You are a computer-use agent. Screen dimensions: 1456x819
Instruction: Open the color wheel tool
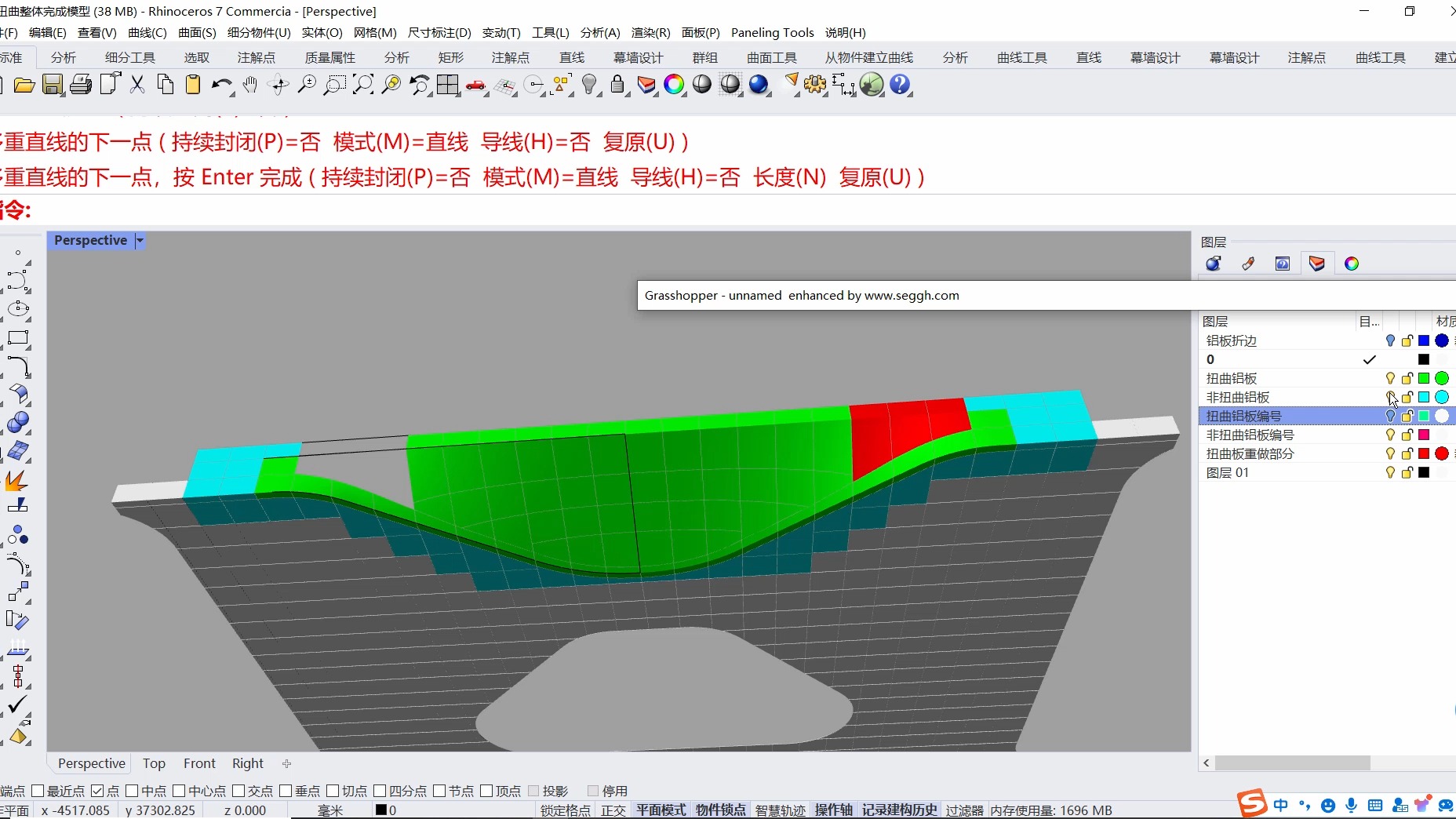pyautogui.click(x=675, y=85)
